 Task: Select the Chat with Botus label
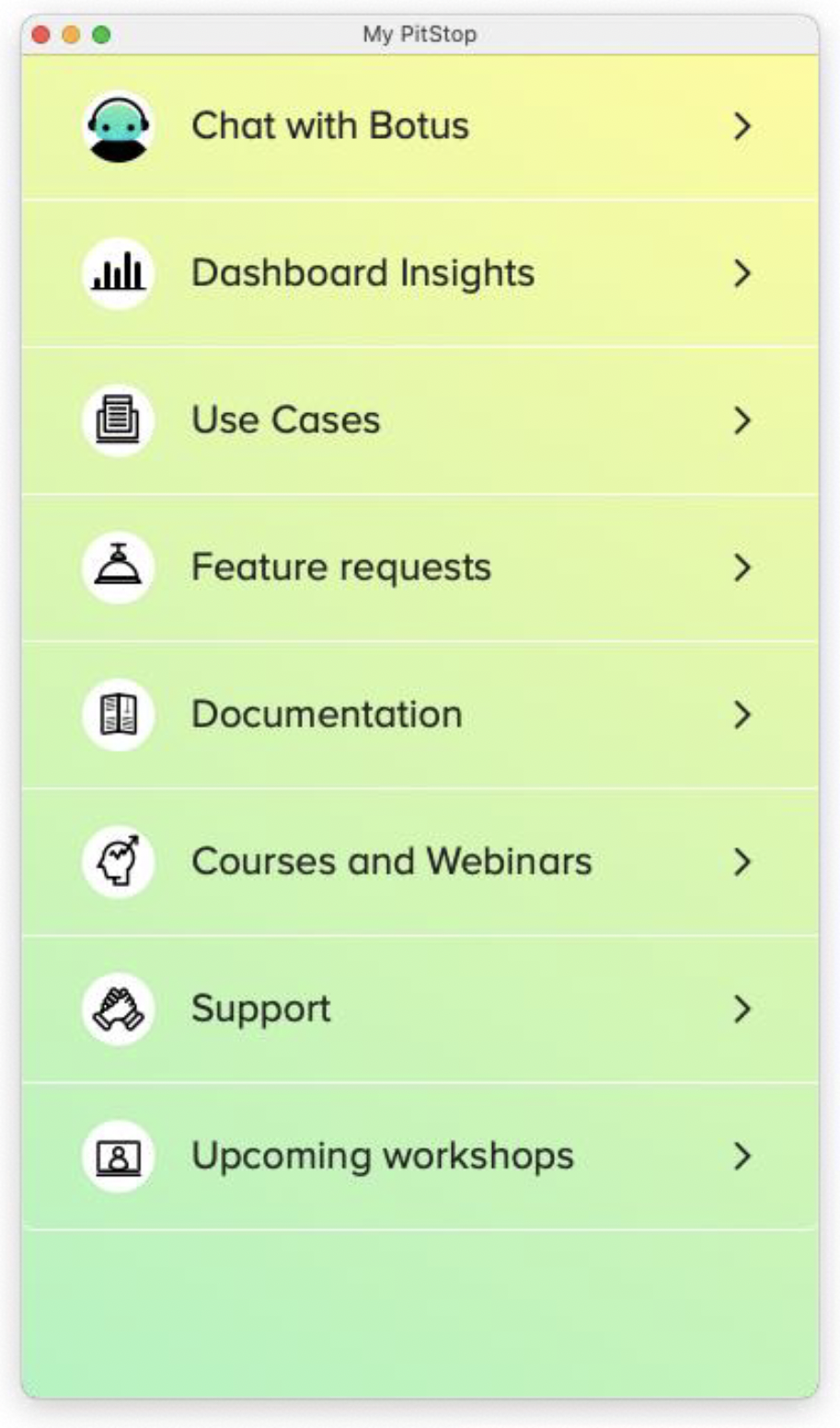pyautogui.click(x=330, y=126)
